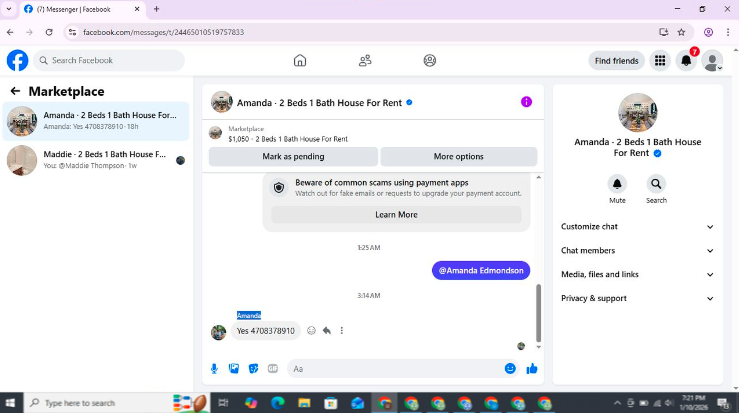Click the @Amanda Edmondson mention bubble
This screenshot has width=739, height=413.
(481, 270)
